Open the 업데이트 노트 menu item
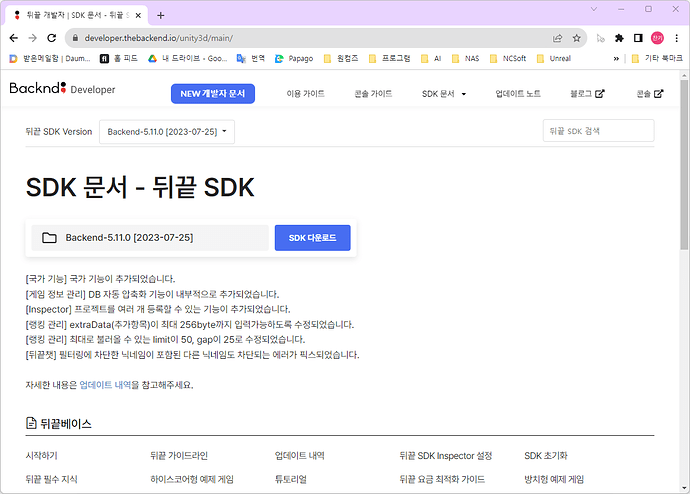This screenshot has height=494, width=690. click(x=518, y=94)
